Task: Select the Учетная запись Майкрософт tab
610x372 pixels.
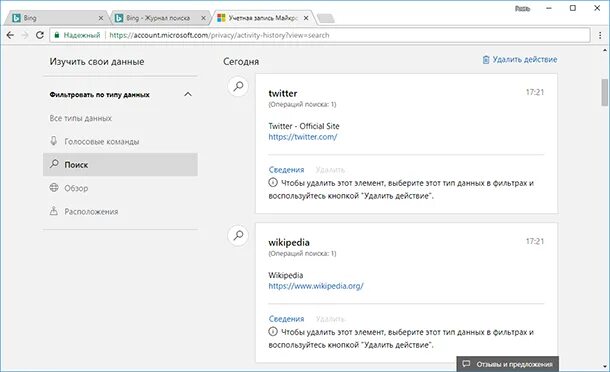Action: pyautogui.click(x=263, y=18)
